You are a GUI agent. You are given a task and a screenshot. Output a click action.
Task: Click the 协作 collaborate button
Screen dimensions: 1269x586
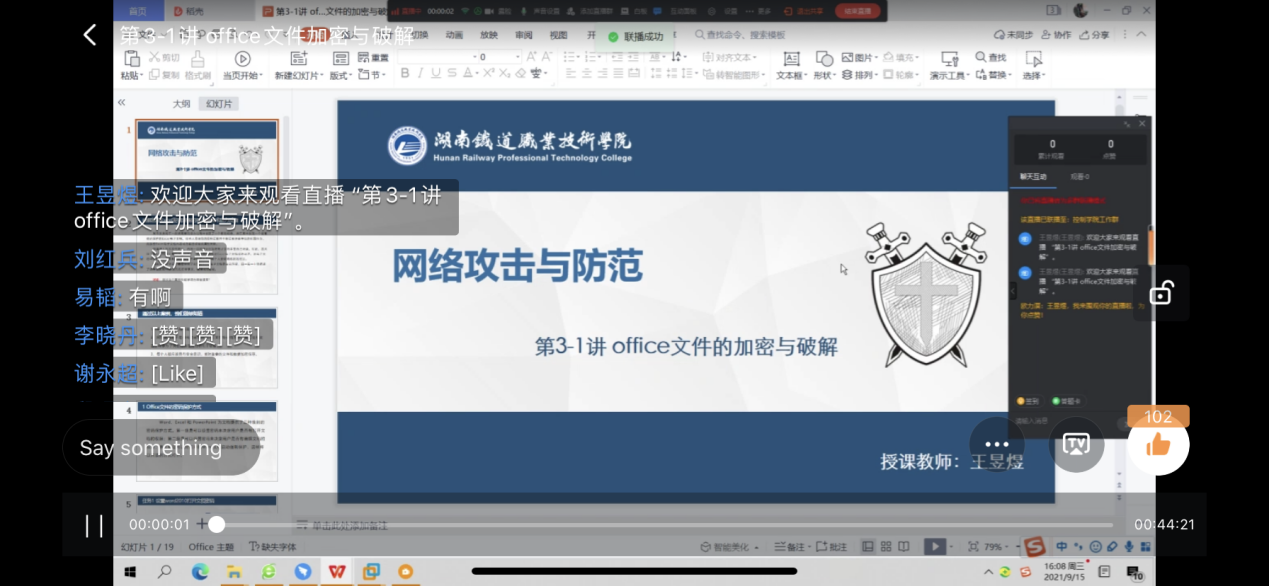pos(1056,35)
